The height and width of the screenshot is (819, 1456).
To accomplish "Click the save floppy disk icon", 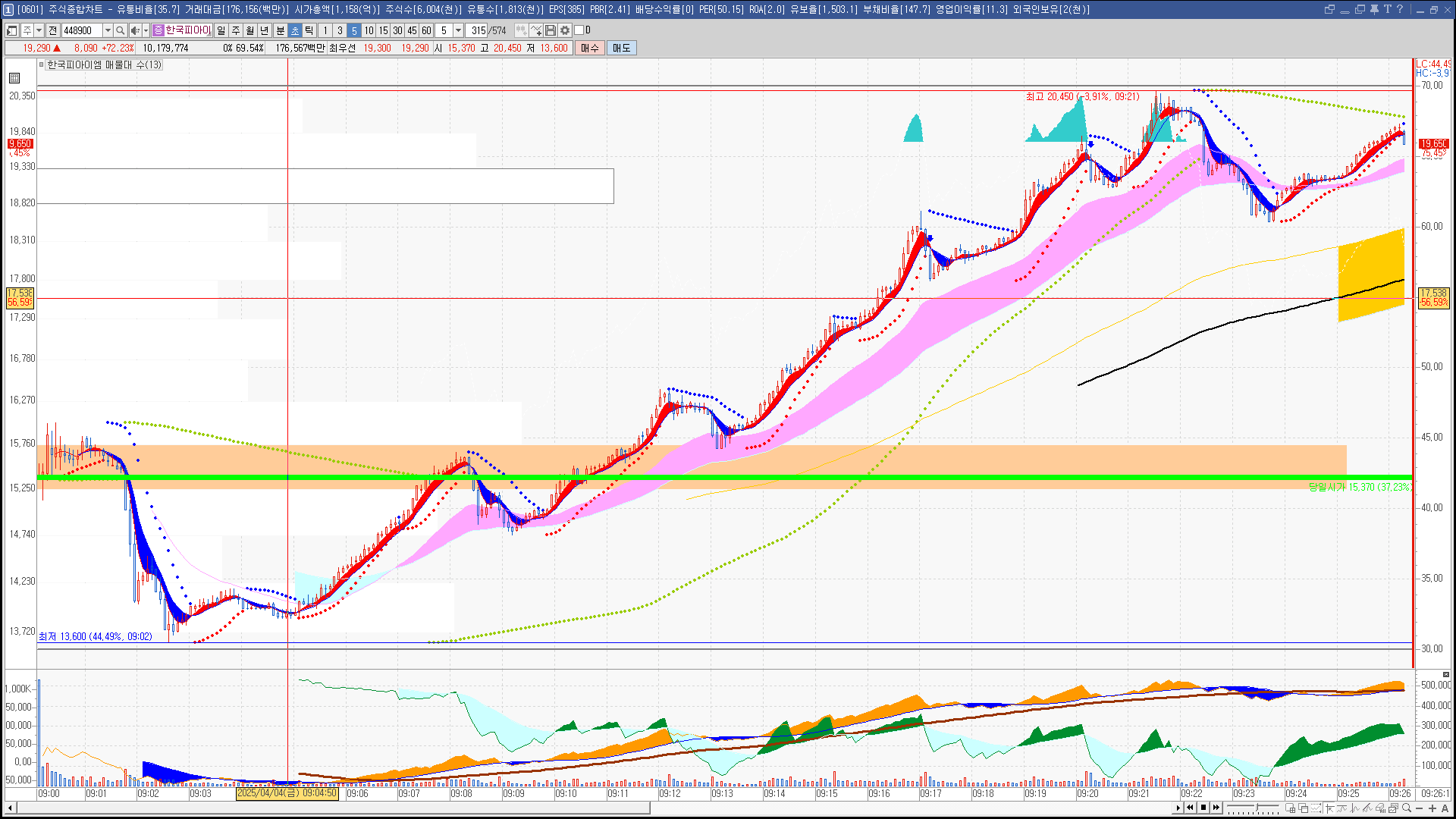I will coord(551,30).
